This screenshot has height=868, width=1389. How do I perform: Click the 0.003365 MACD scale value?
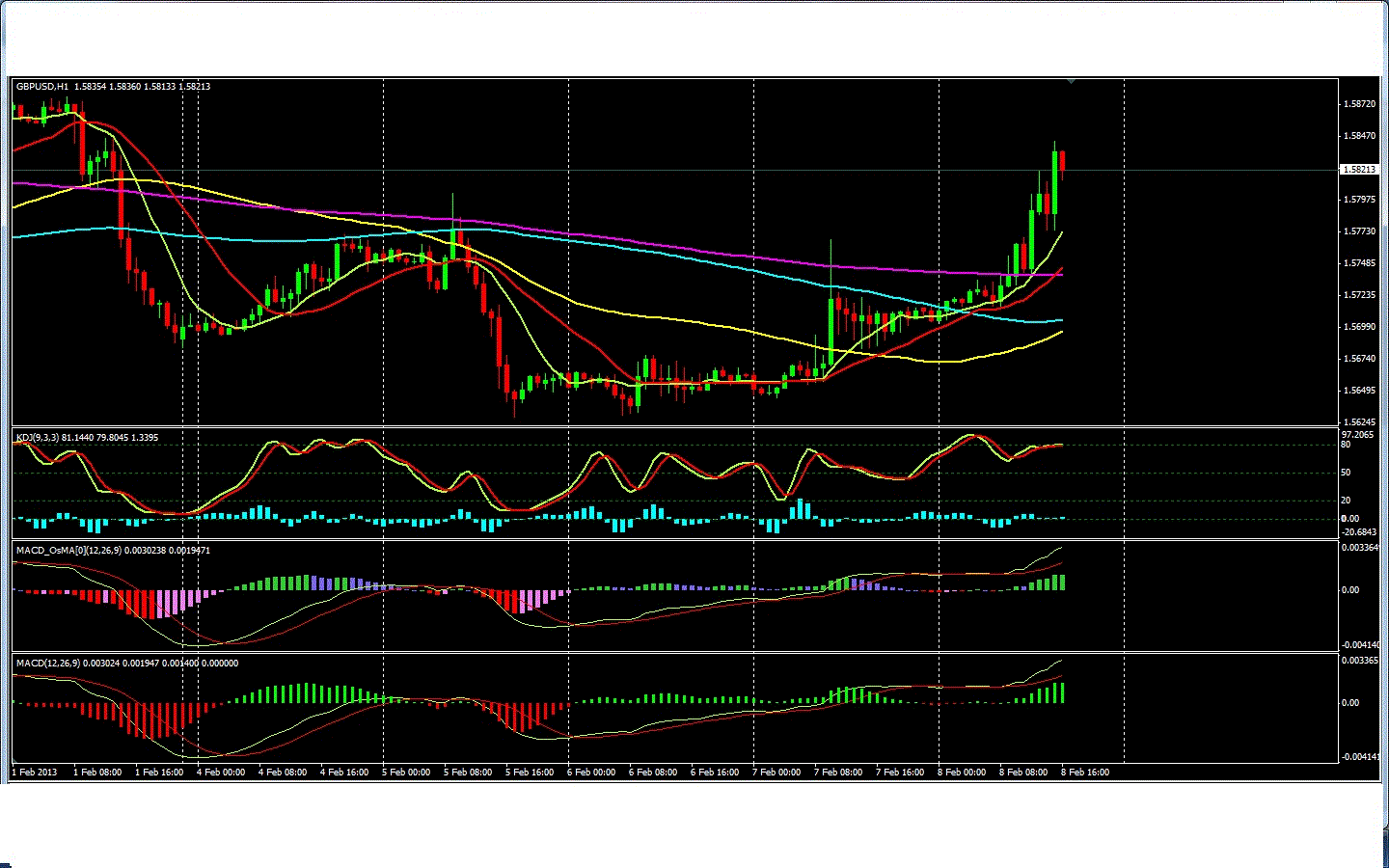[1362, 661]
